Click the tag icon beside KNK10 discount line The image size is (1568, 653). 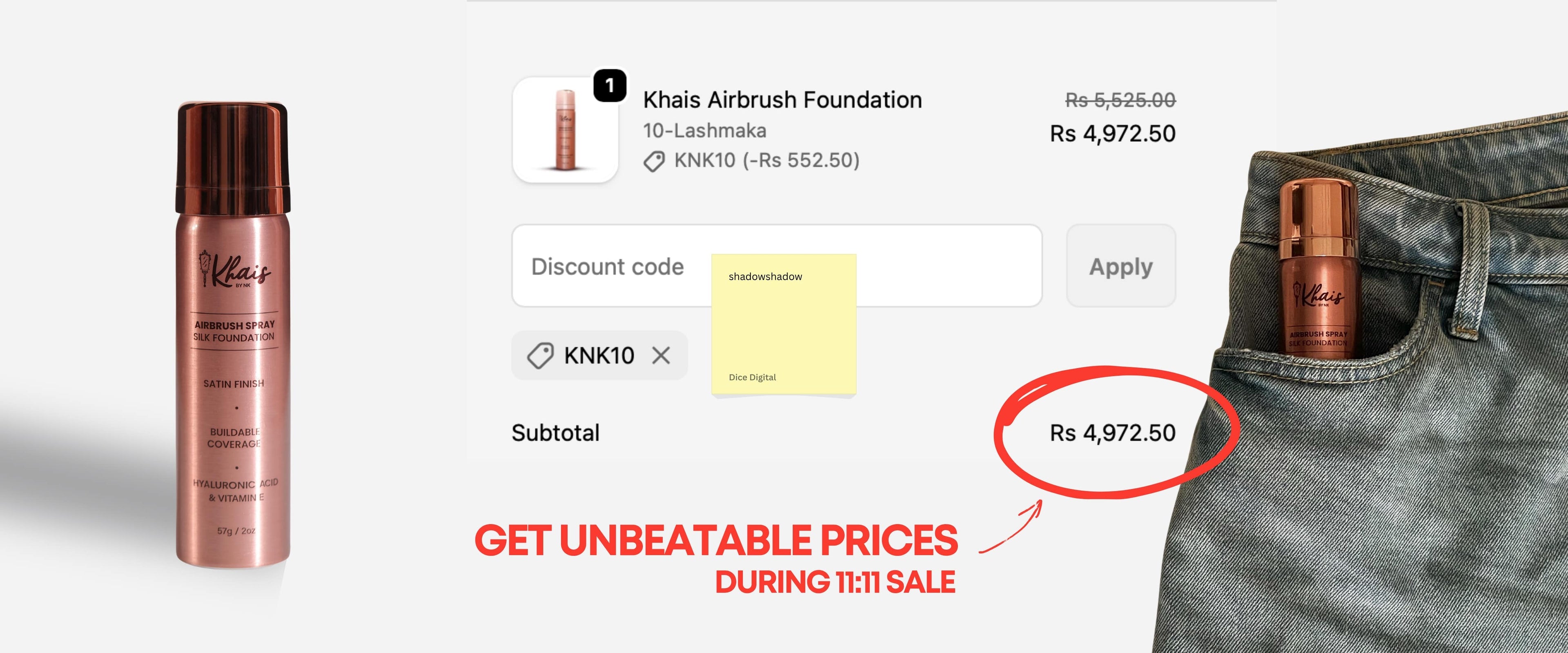pos(654,161)
